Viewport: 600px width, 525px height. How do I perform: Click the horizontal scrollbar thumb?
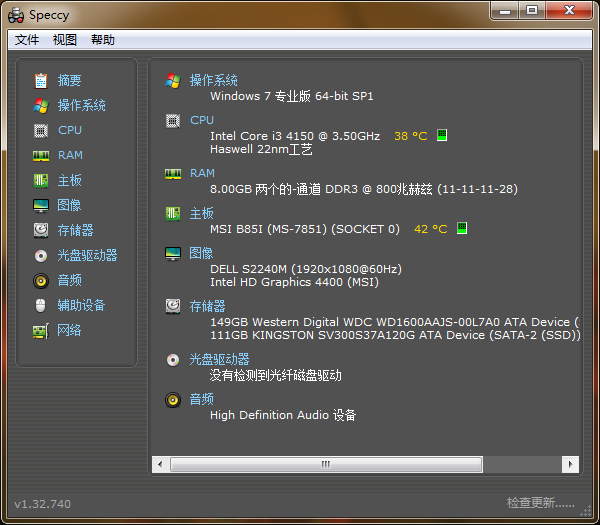pyautogui.click(x=325, y=464)
